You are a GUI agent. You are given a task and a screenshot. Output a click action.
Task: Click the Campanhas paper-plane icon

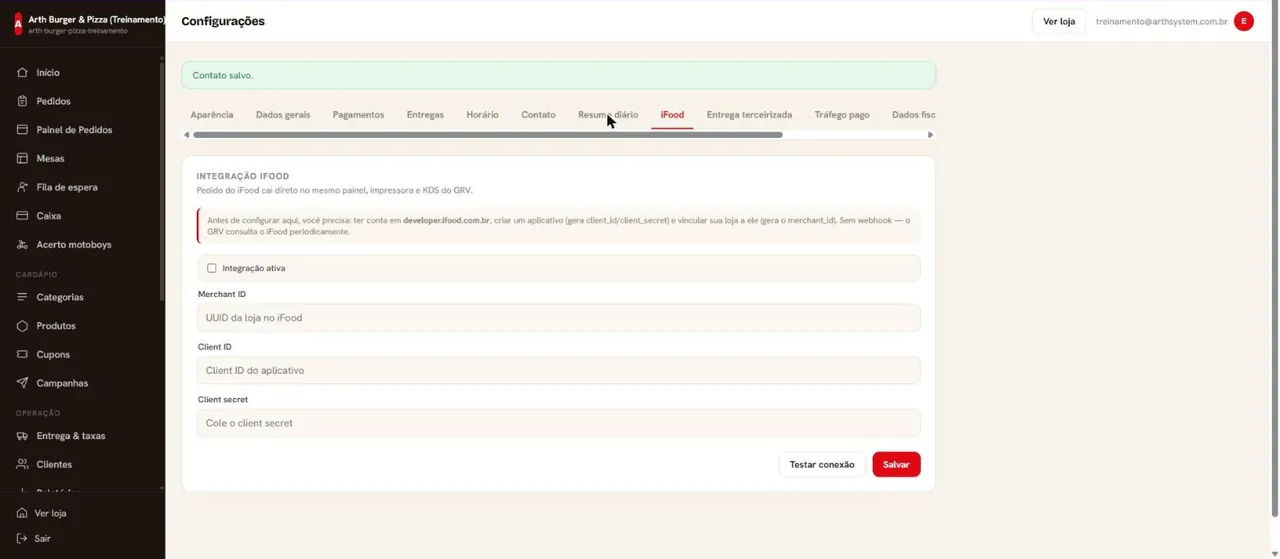click(x=22, y=383)
